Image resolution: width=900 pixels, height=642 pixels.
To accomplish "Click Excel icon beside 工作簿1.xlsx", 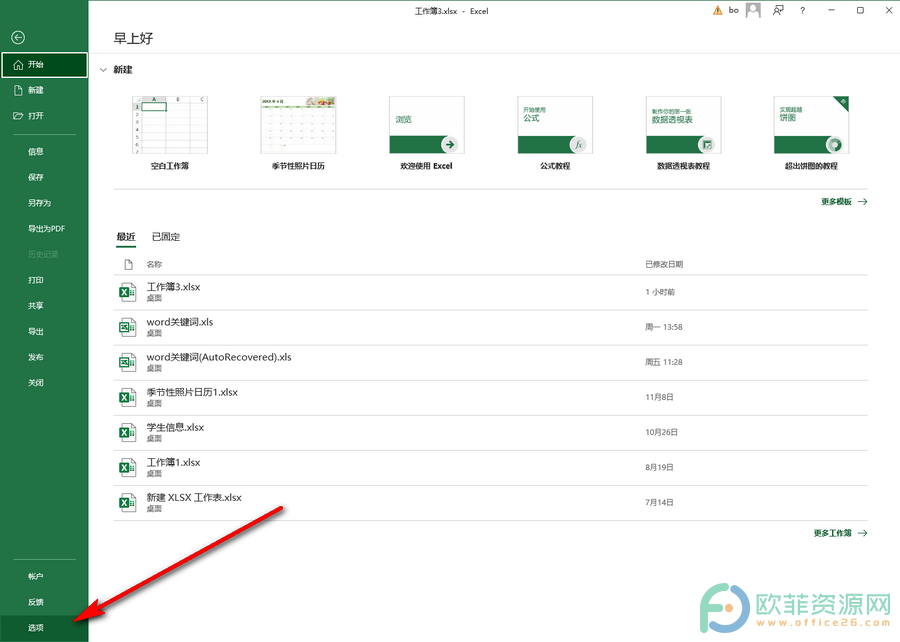I will (127, 468).
